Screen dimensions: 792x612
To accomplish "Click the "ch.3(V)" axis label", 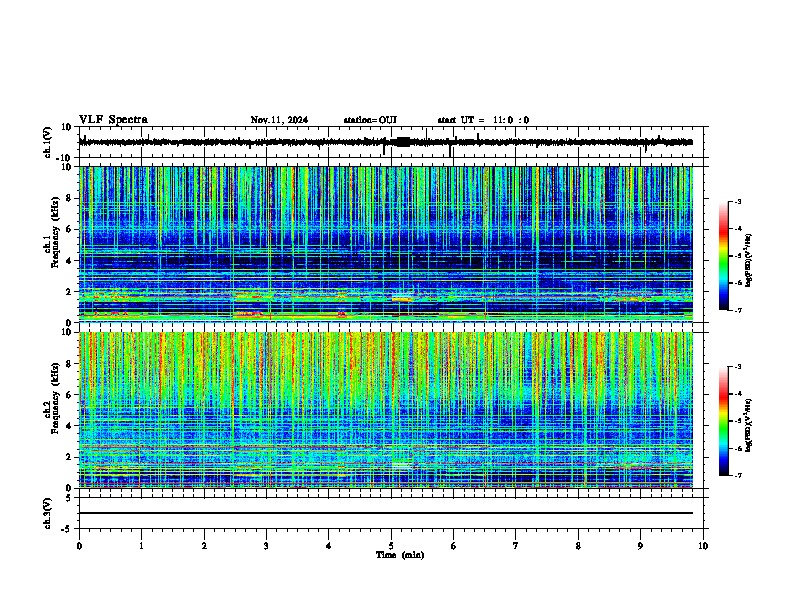I will click(x=48, y=513).
